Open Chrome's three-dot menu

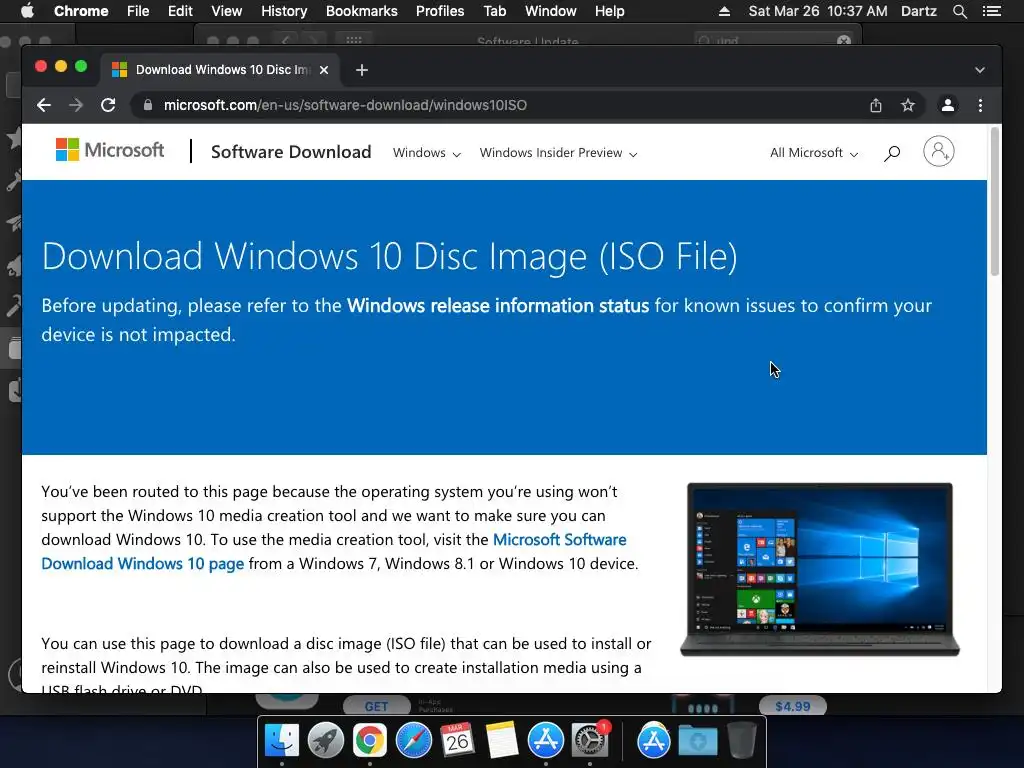point(980,105)
